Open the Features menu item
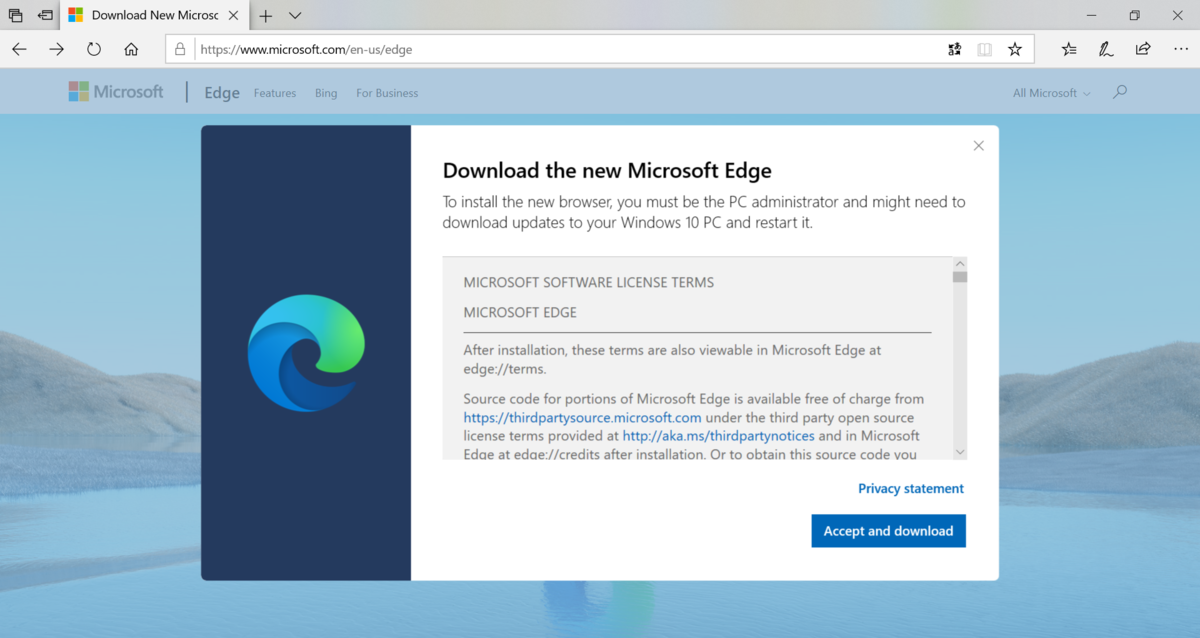The height and width of the screenshot is (638, 1200). tap(275, 93)
